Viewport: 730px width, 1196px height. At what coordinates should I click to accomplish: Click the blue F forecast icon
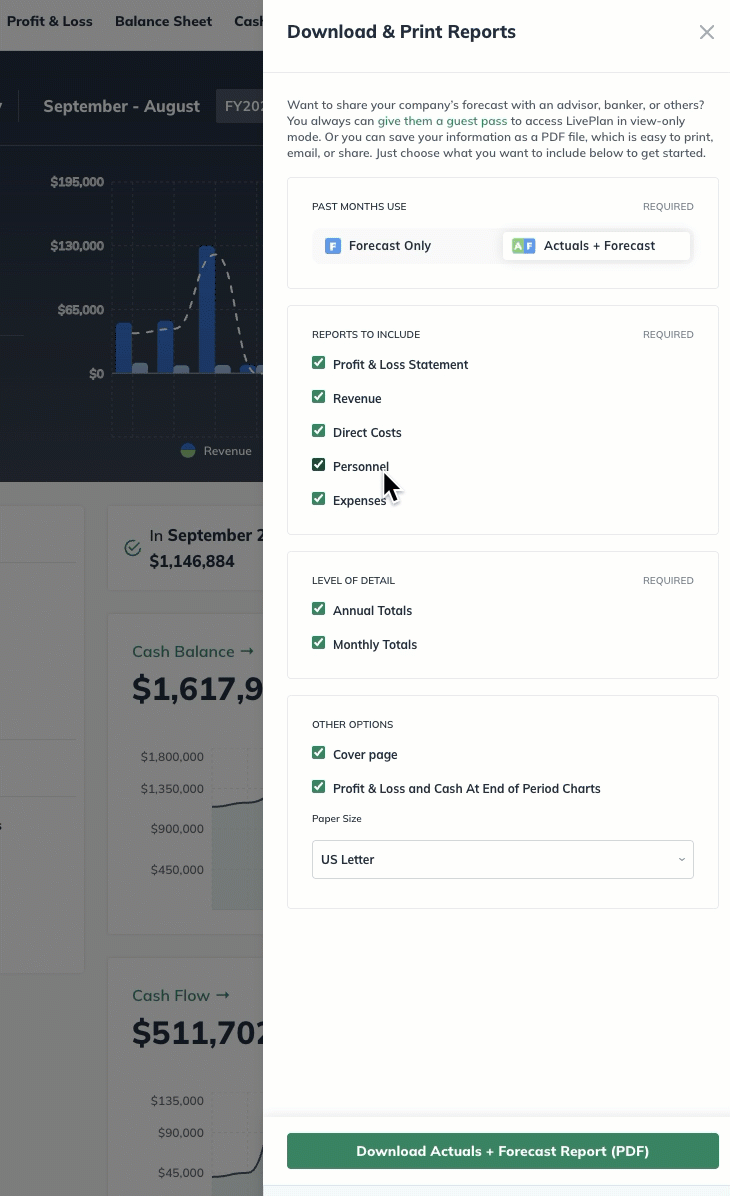[x=333, y=246]
